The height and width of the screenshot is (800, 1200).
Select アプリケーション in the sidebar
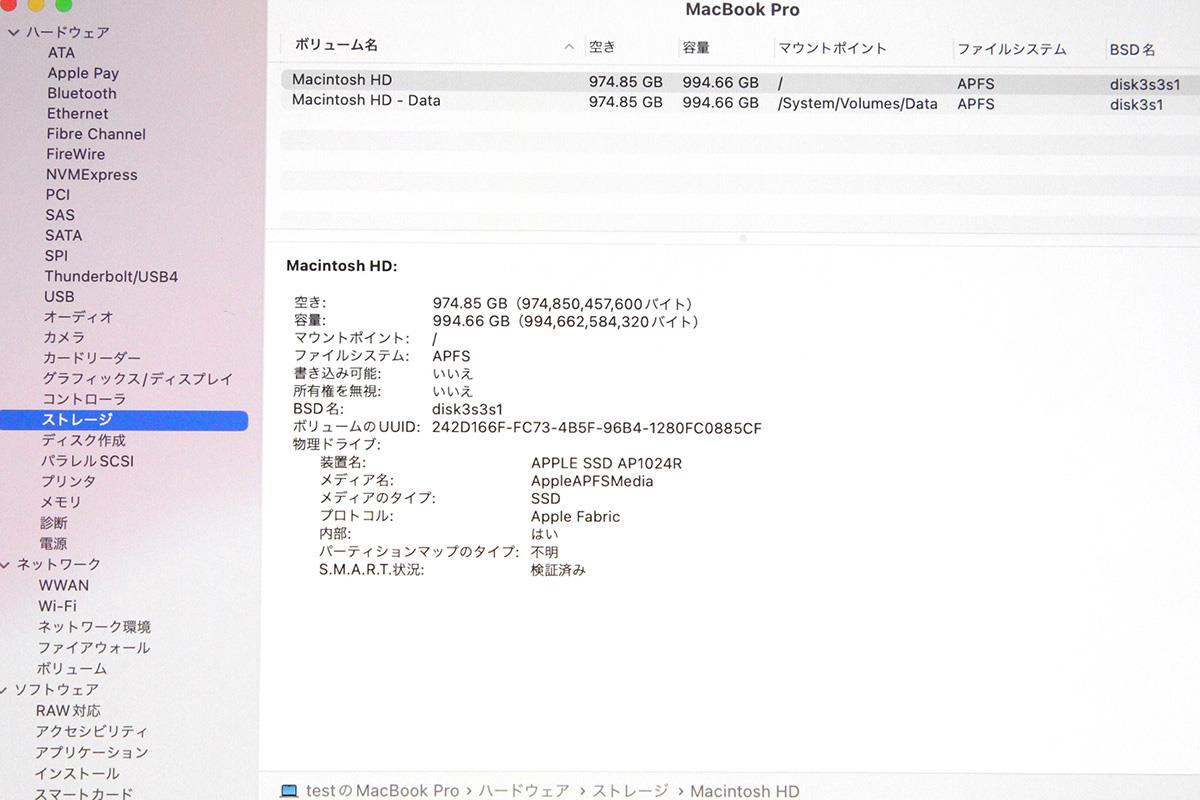click(x=91, y=753)
